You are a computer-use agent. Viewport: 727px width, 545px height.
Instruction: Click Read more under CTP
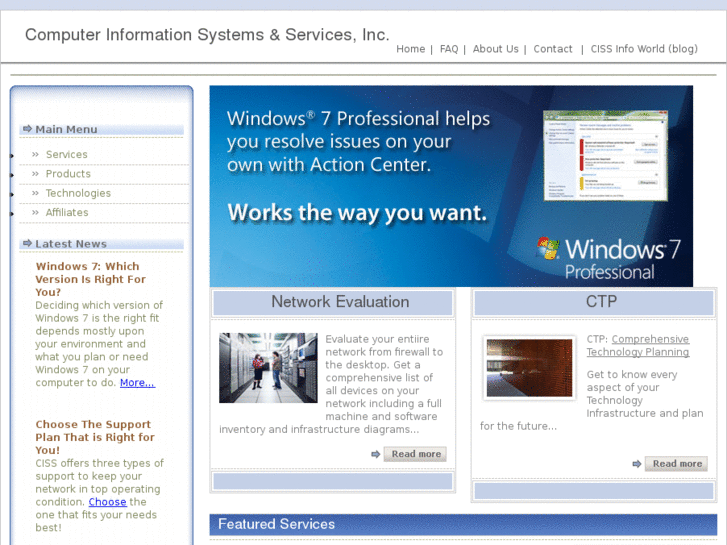[676, 464]
